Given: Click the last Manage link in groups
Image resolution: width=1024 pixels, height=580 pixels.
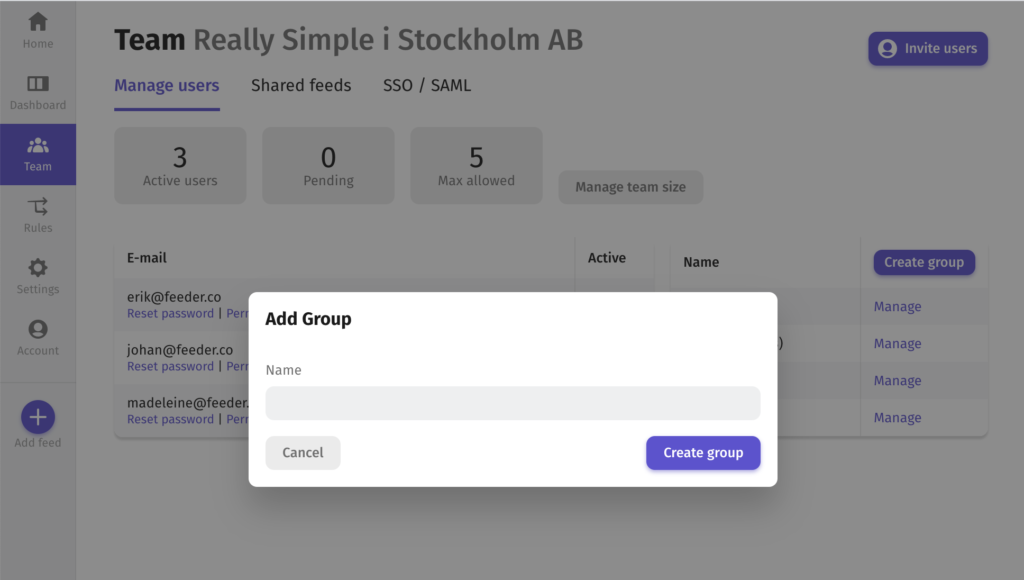Looking at the screenshot, I should (897, 418).
